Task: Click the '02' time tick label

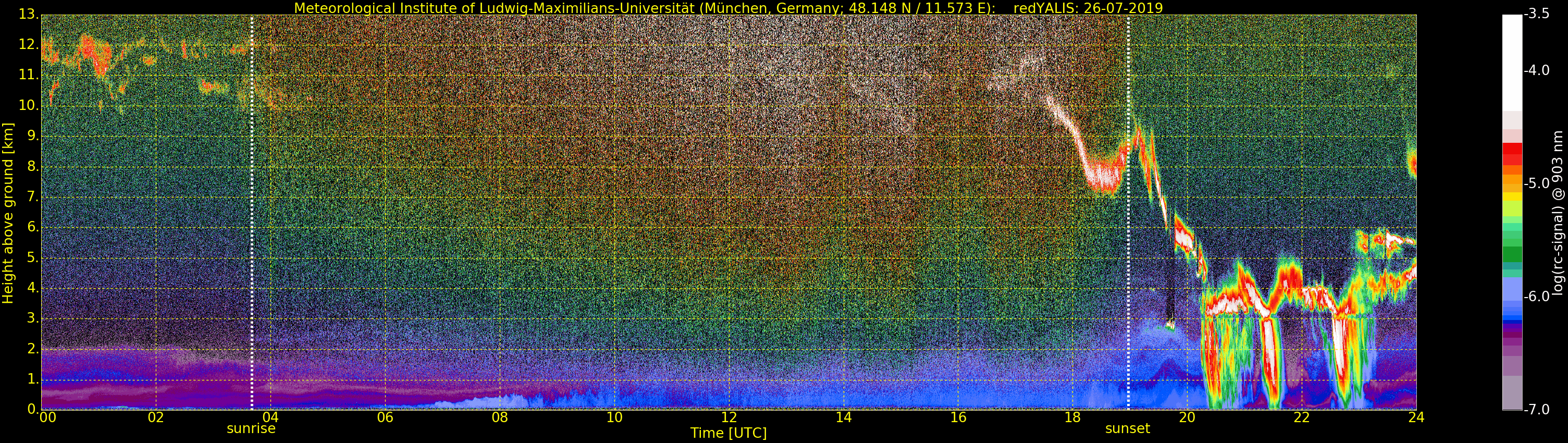Action: [156, 417]
